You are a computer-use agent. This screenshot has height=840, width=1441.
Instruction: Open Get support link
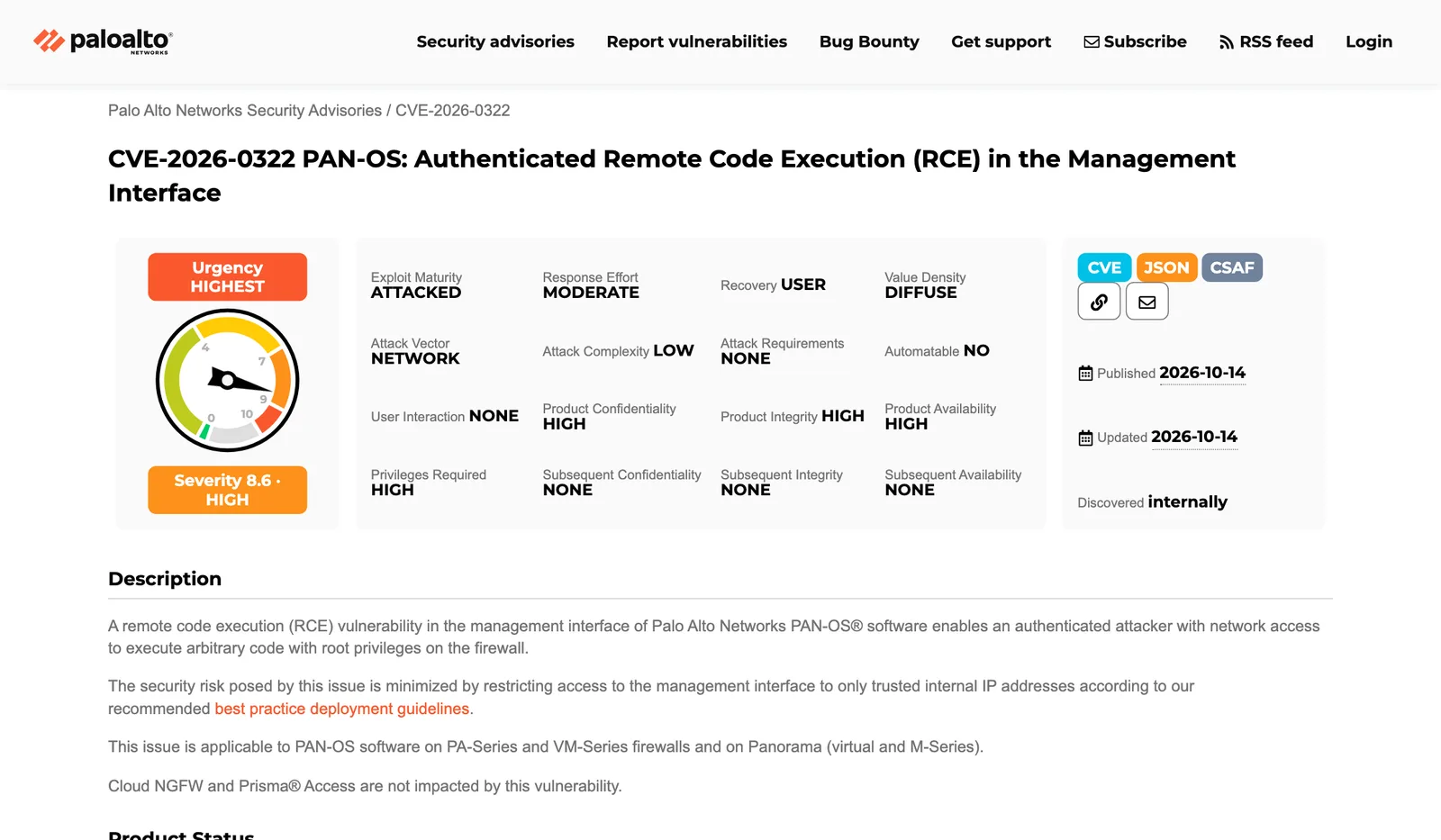[x=1001, y=41]
